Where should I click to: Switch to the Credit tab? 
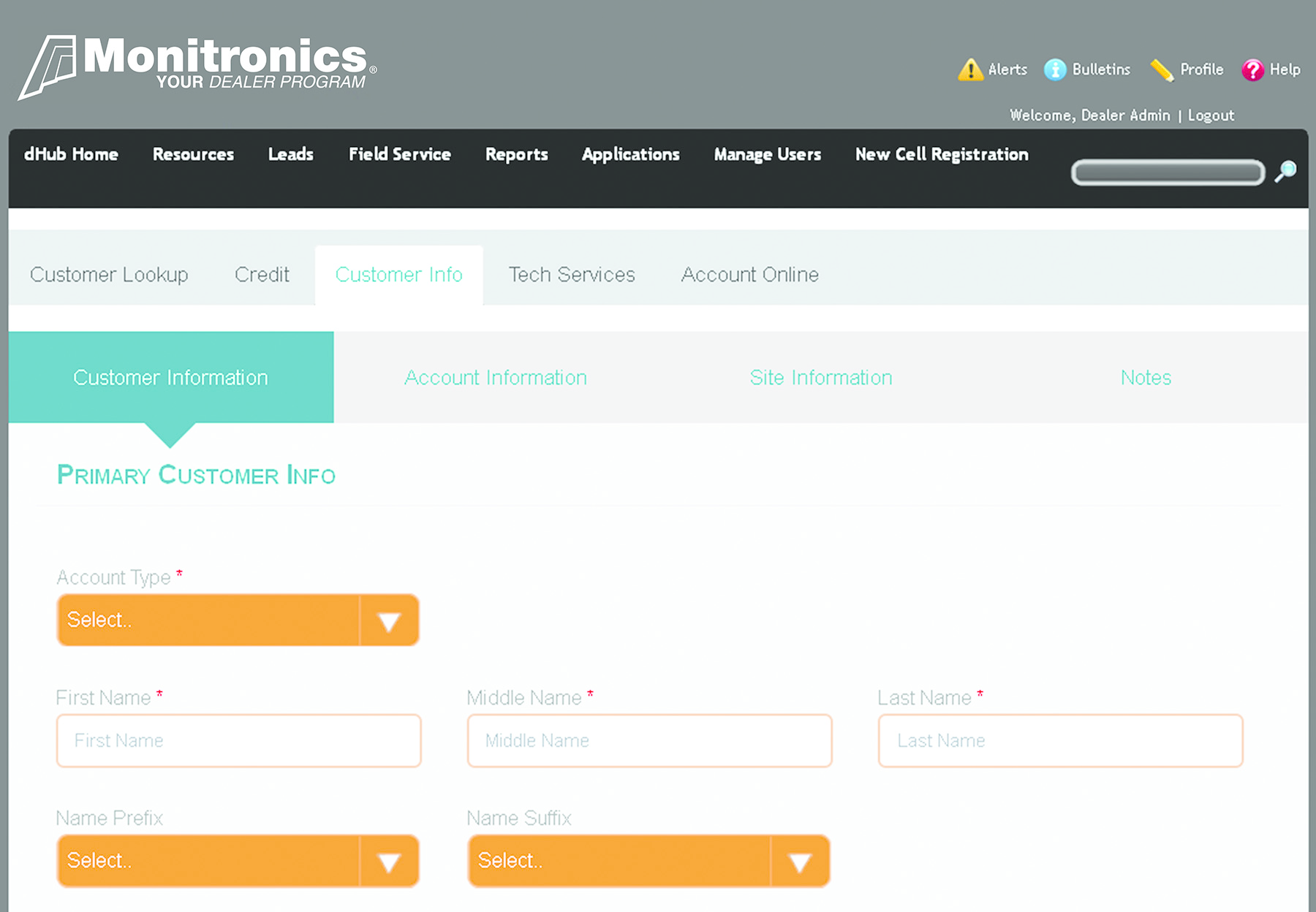click(x=261, y=275)
